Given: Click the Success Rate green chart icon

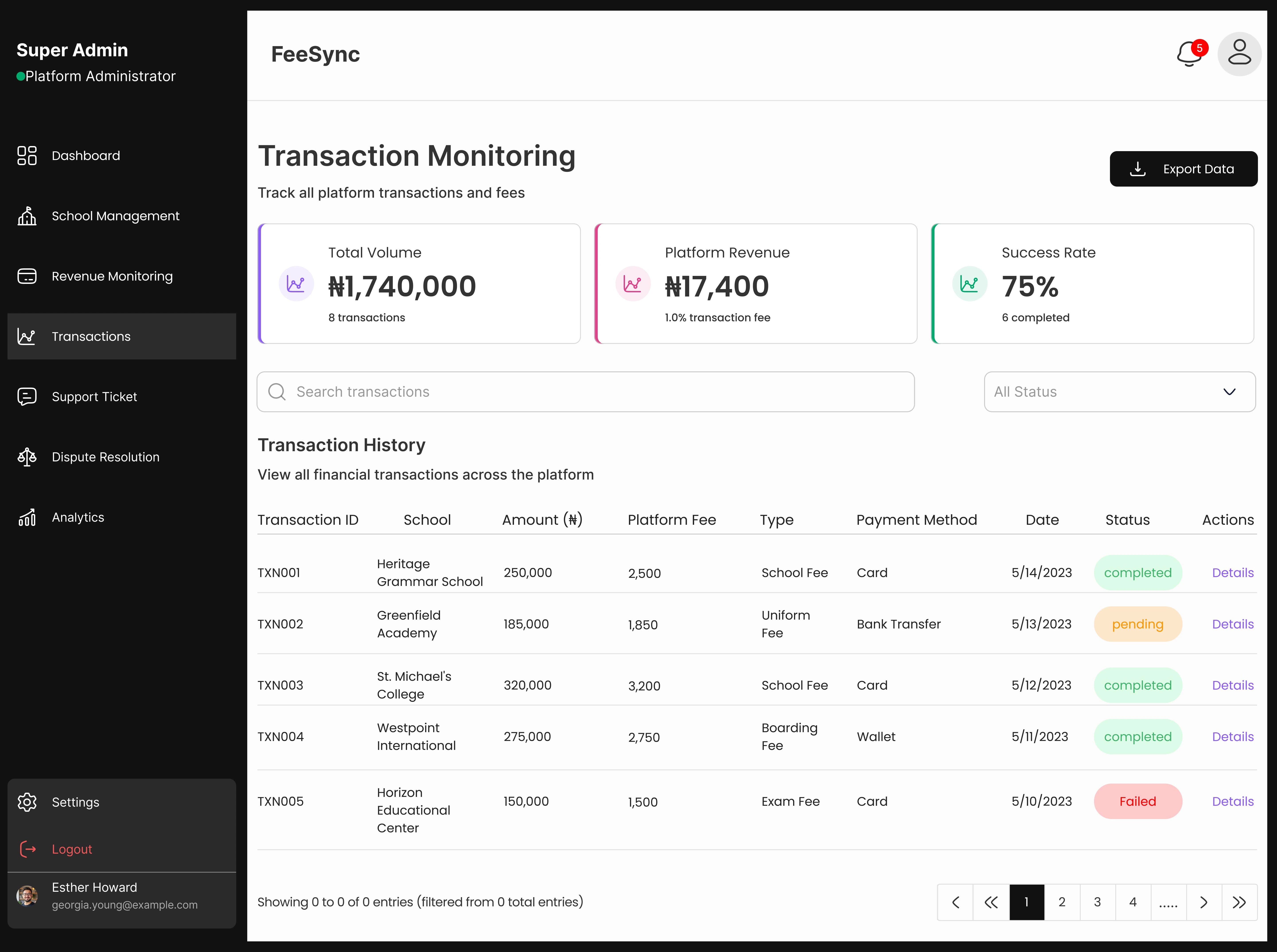Looking at the screenshot, I should pyautogui.click(x=969, y=283).
